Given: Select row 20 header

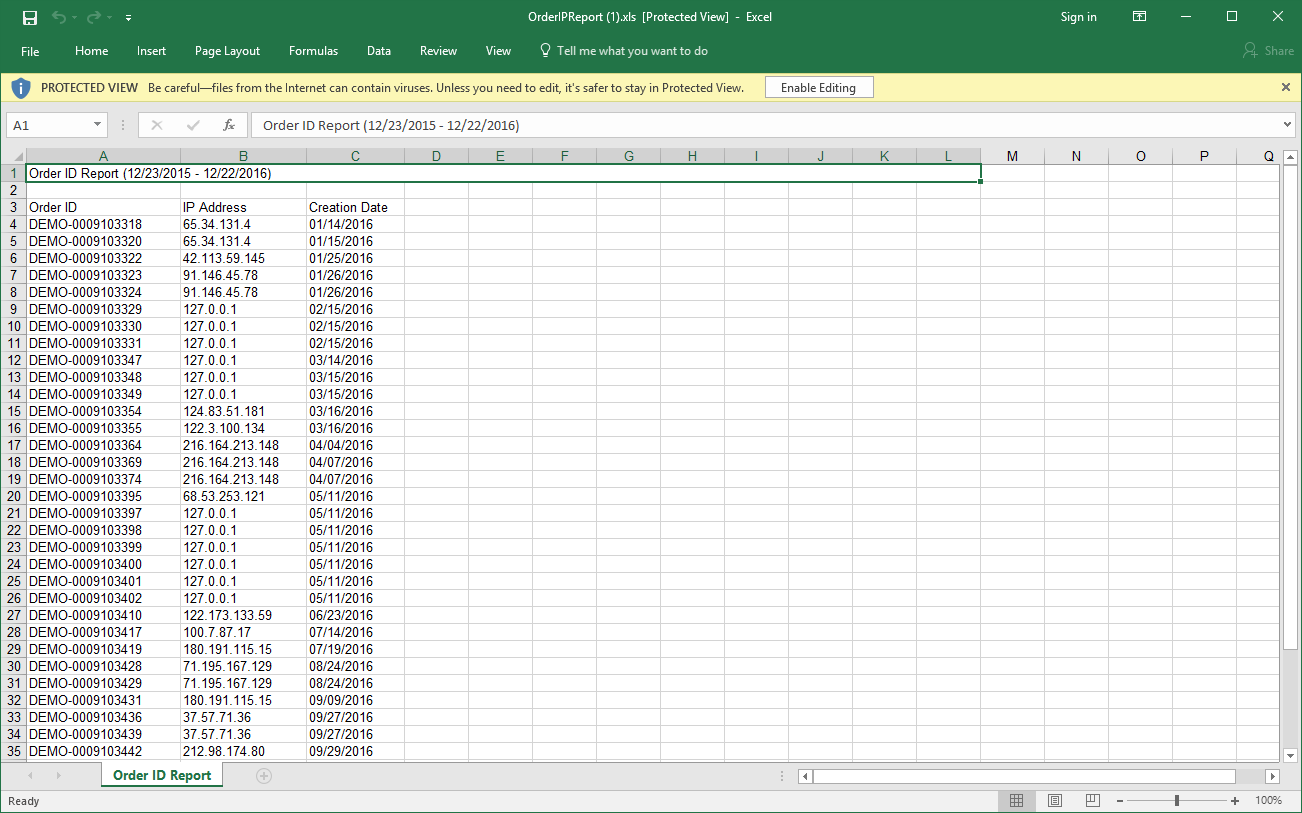Looking at the screenshot, I should (13, 496).
